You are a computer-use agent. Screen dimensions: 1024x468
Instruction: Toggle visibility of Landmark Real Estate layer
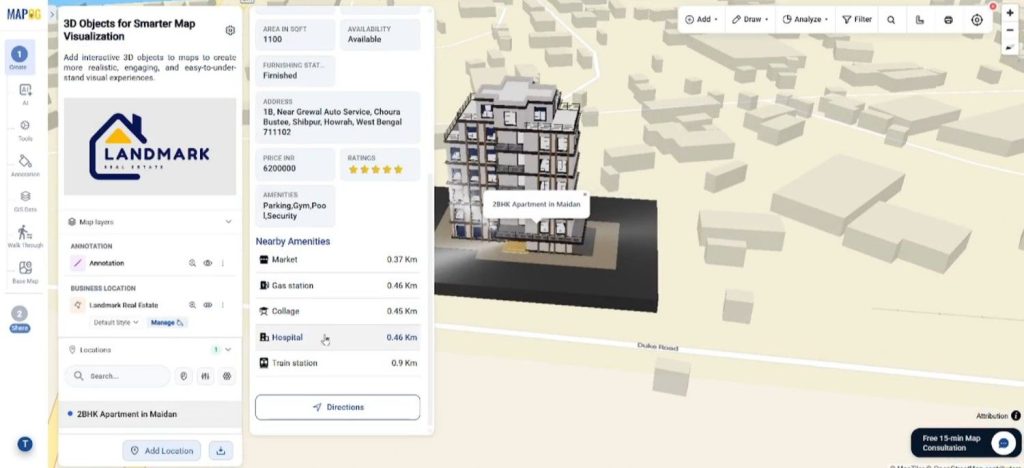[x=208, y=305]
